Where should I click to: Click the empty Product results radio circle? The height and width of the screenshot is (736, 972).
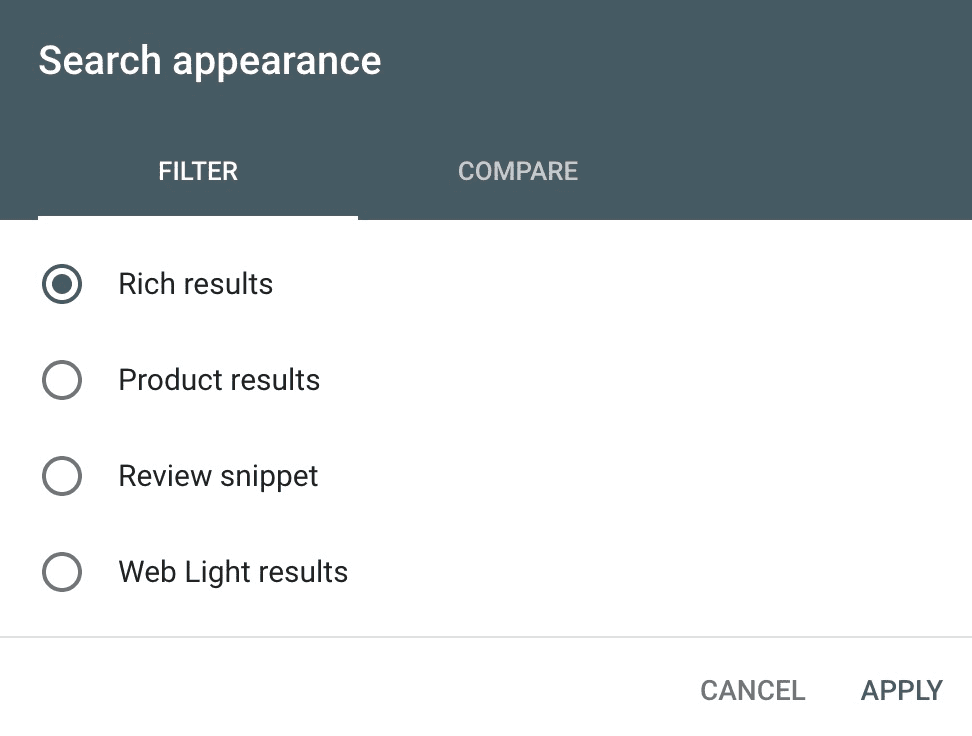[x=62, y=380]
